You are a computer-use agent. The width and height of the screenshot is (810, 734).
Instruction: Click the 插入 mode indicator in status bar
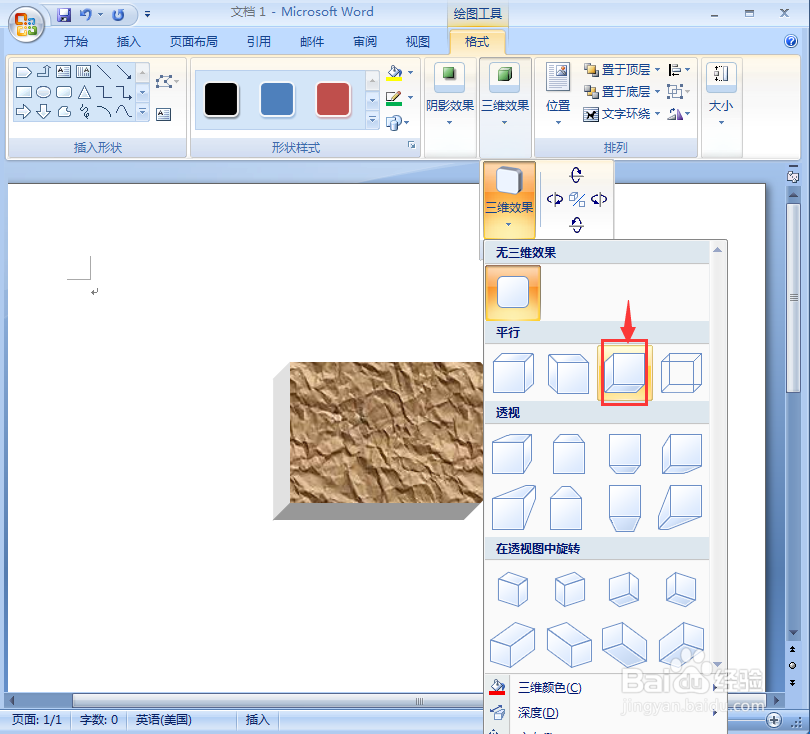tap(257, 720)
